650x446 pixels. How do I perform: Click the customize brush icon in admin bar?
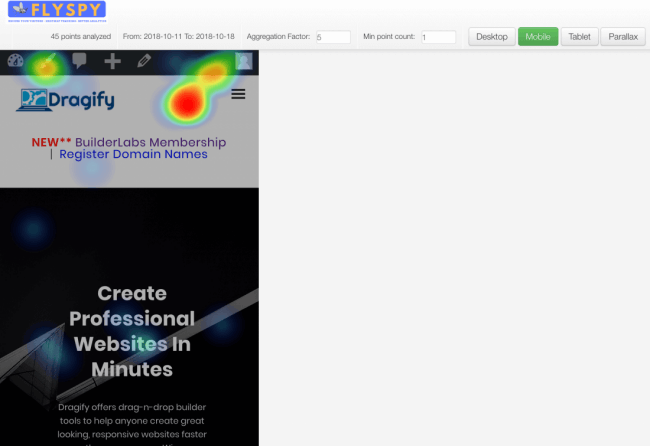click(47, 61)
